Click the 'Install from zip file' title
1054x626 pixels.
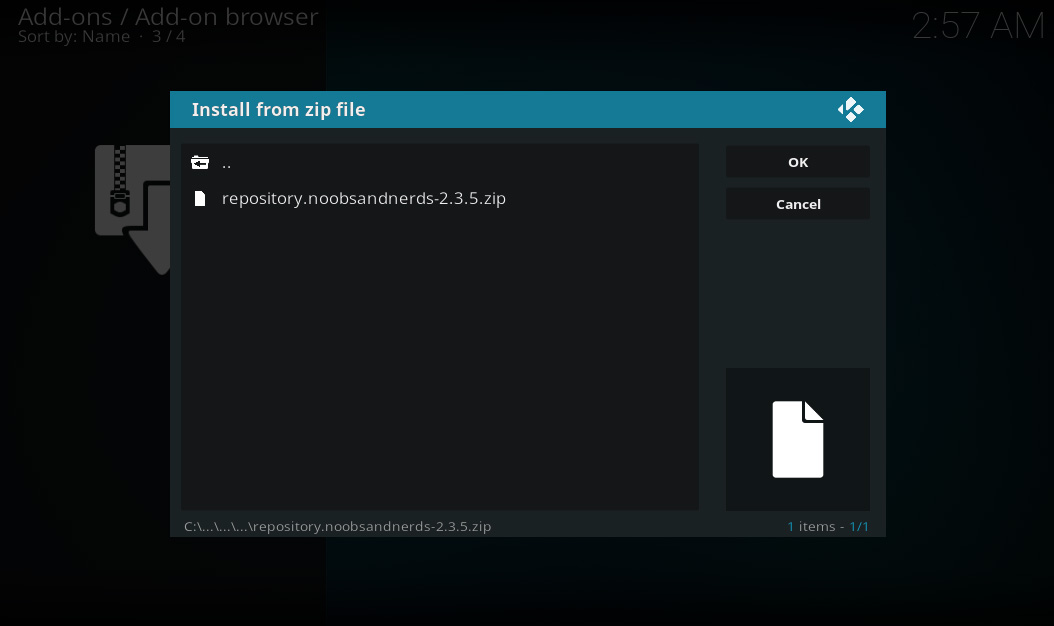click(278, 110)
